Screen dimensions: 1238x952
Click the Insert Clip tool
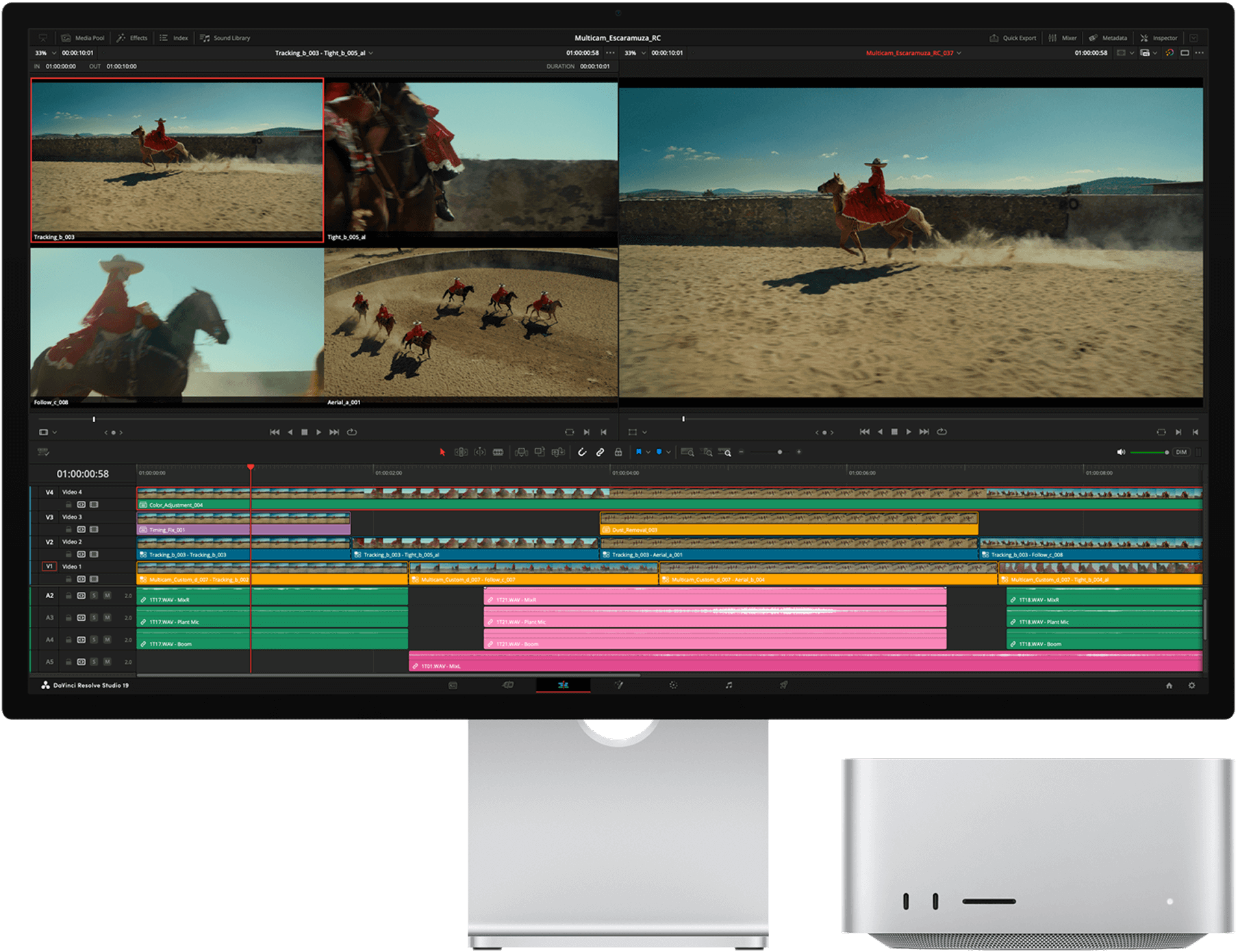click(x=522, y=452)
